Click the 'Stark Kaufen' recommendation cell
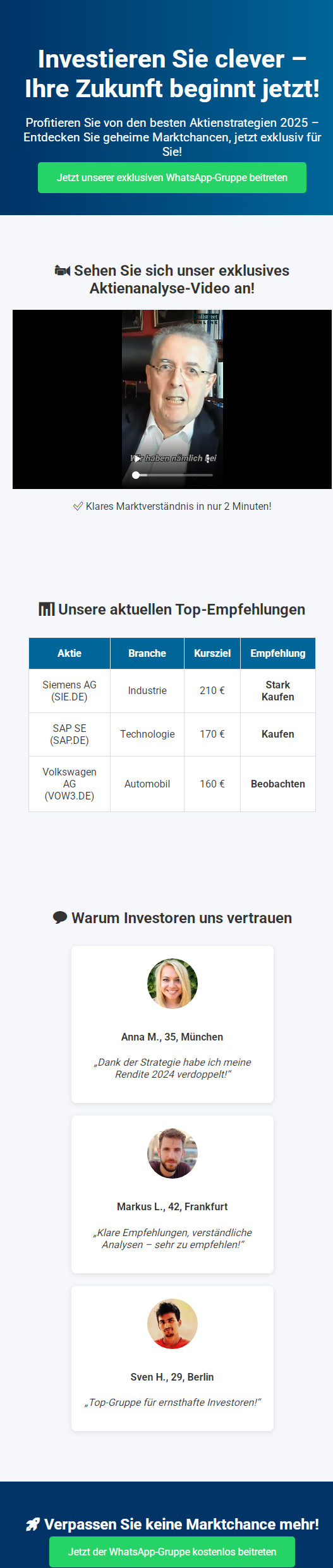Screen dimensions: 333x1568 click(x=278, y=691)
